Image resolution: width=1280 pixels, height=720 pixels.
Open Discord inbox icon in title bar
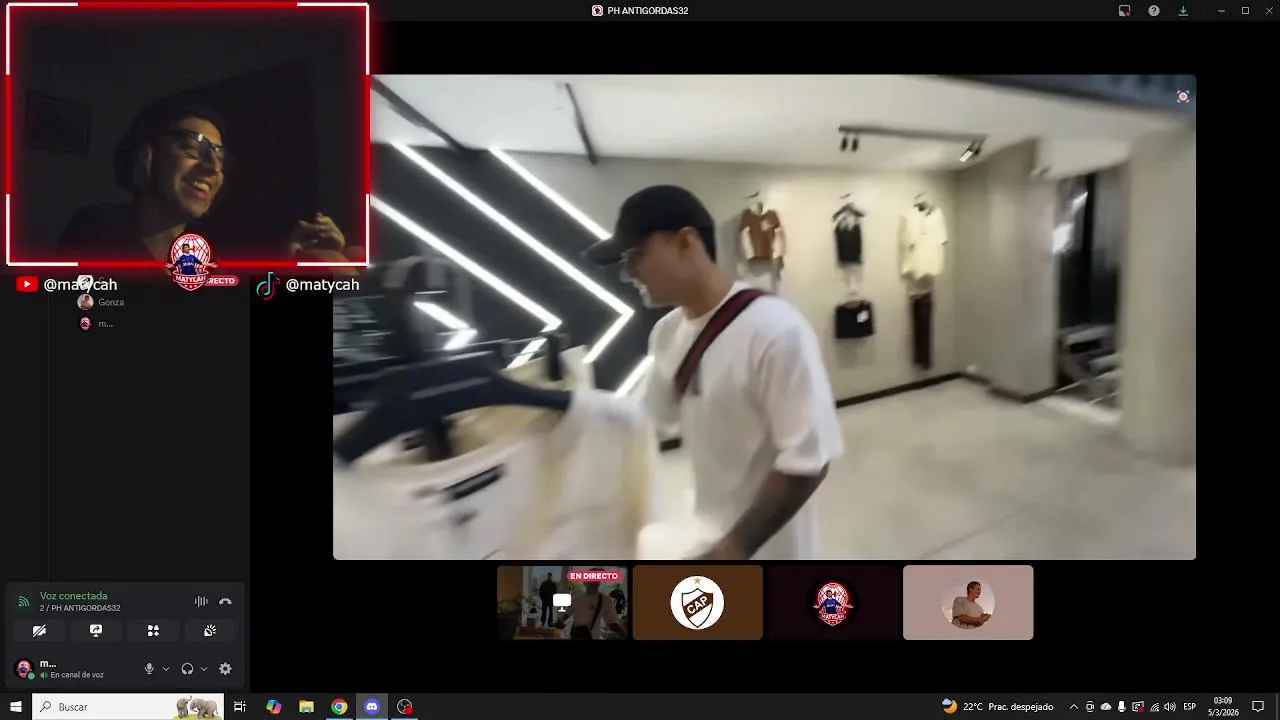click(x=1124, y=11)
